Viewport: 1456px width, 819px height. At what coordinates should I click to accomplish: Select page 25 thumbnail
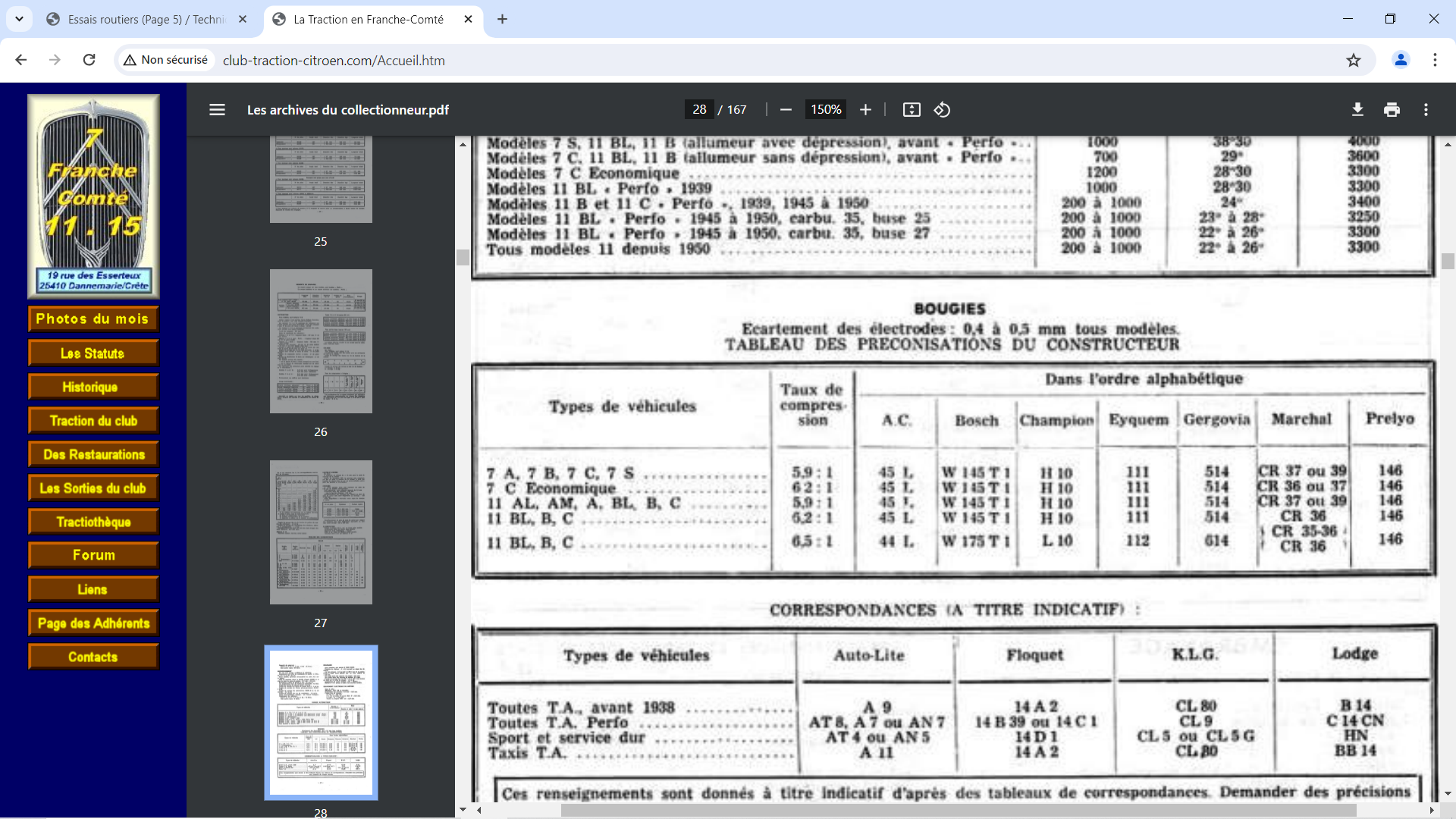point(321,180)
